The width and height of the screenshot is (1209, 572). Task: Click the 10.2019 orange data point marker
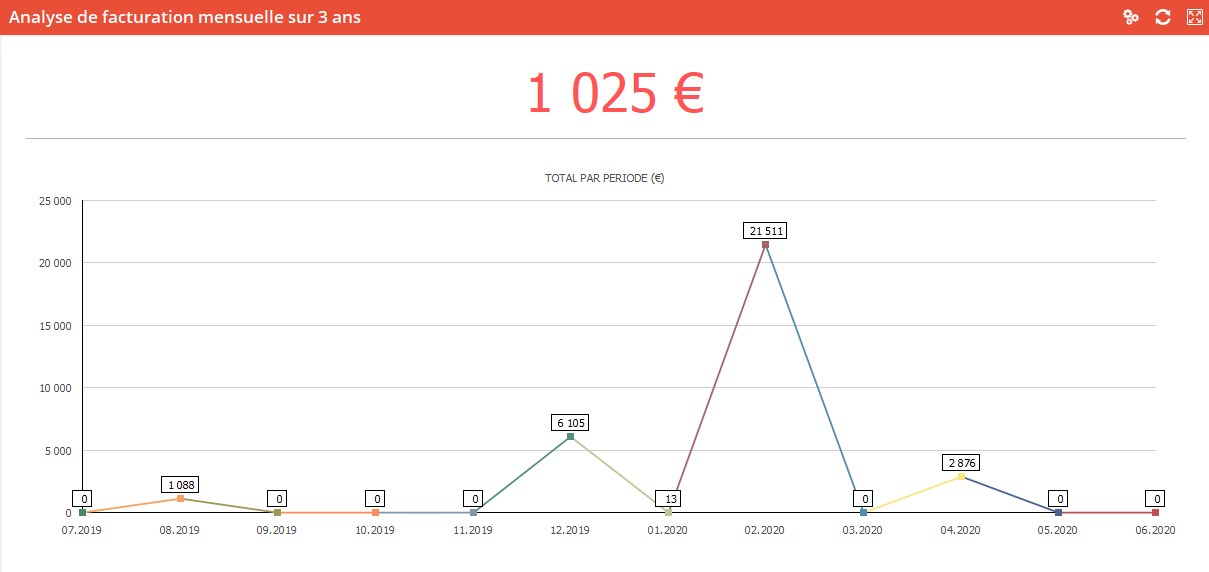click(375, 512)
